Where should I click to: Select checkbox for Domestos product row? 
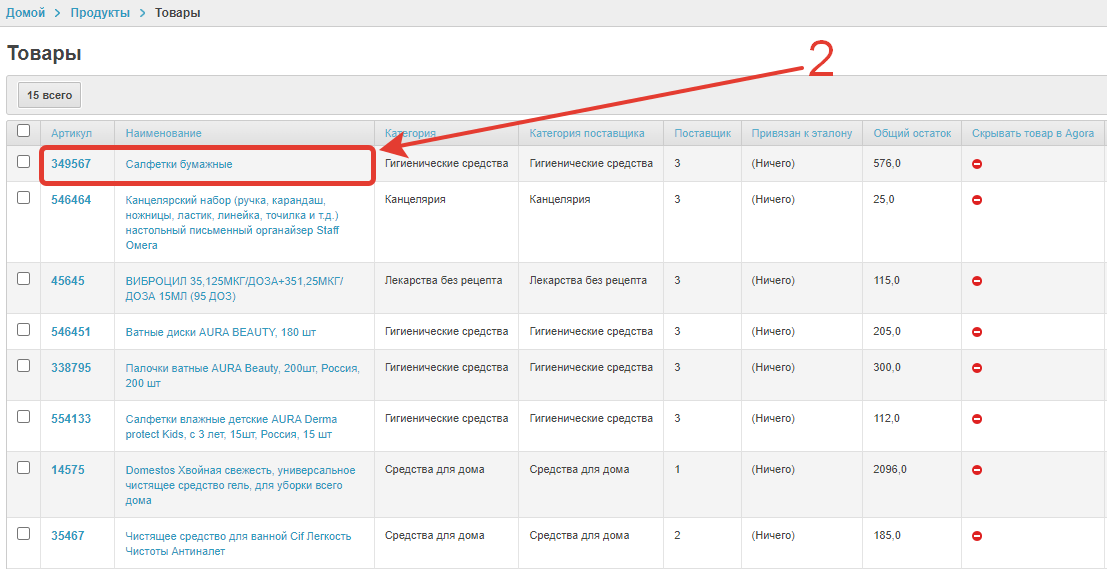[x=23, y=468]
